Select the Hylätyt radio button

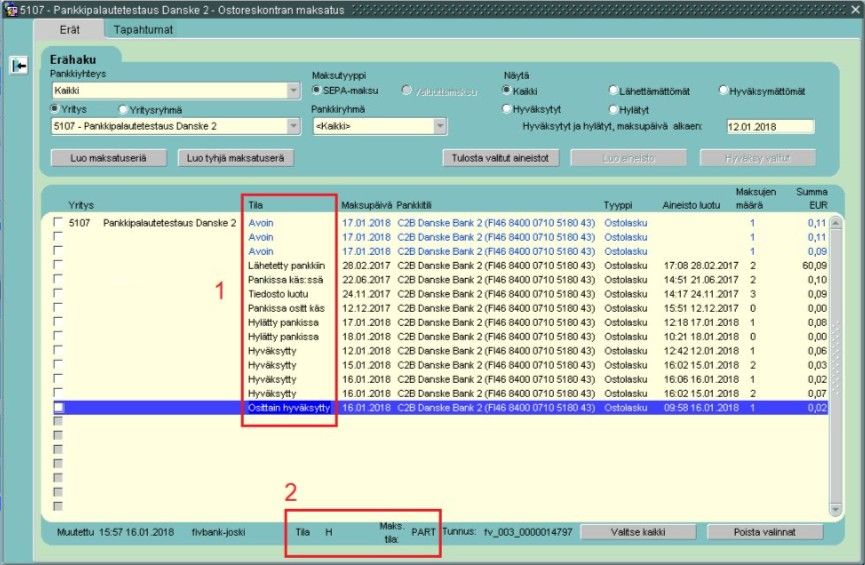[612, 109]
